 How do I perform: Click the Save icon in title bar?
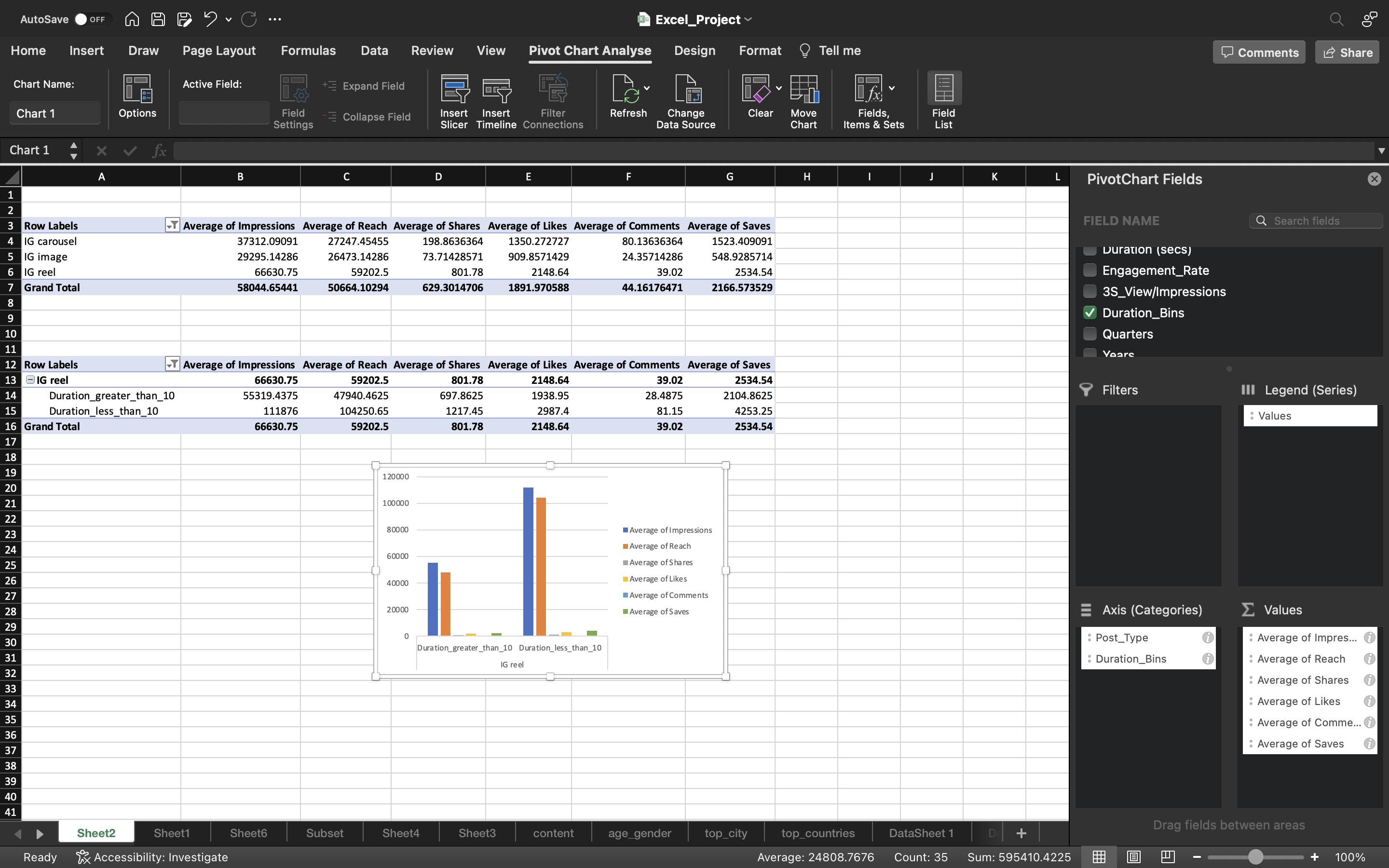click(158, 19)
